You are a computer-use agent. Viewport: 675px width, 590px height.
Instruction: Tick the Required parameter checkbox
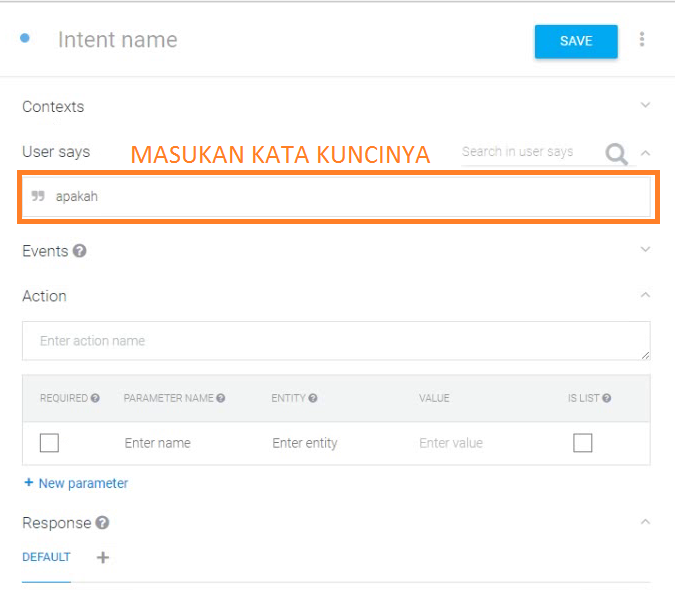[x=49, y=443]
